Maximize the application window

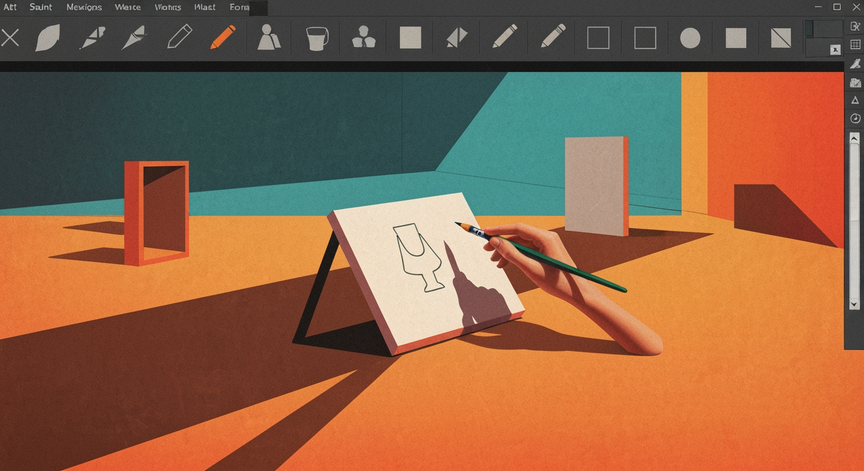[836, 7]
